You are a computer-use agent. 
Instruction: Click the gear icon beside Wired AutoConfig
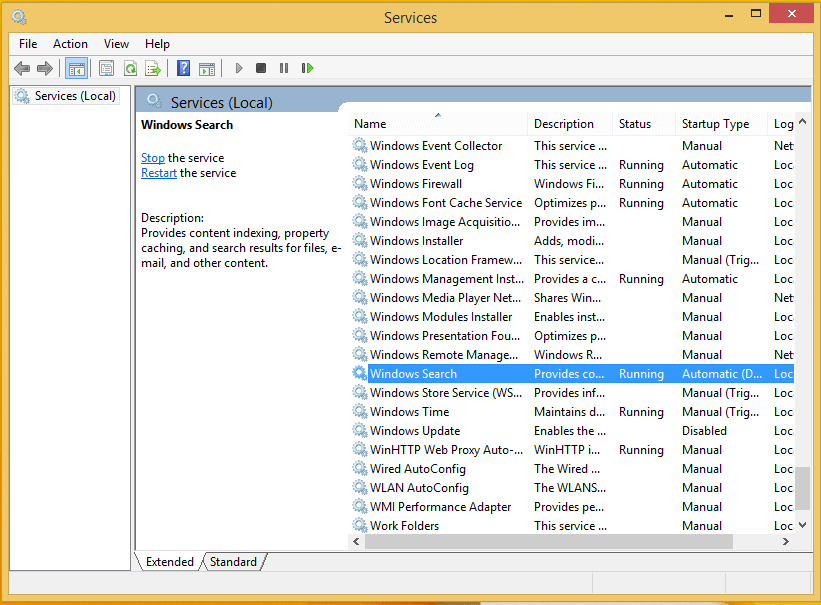click(x=360, y=469)
